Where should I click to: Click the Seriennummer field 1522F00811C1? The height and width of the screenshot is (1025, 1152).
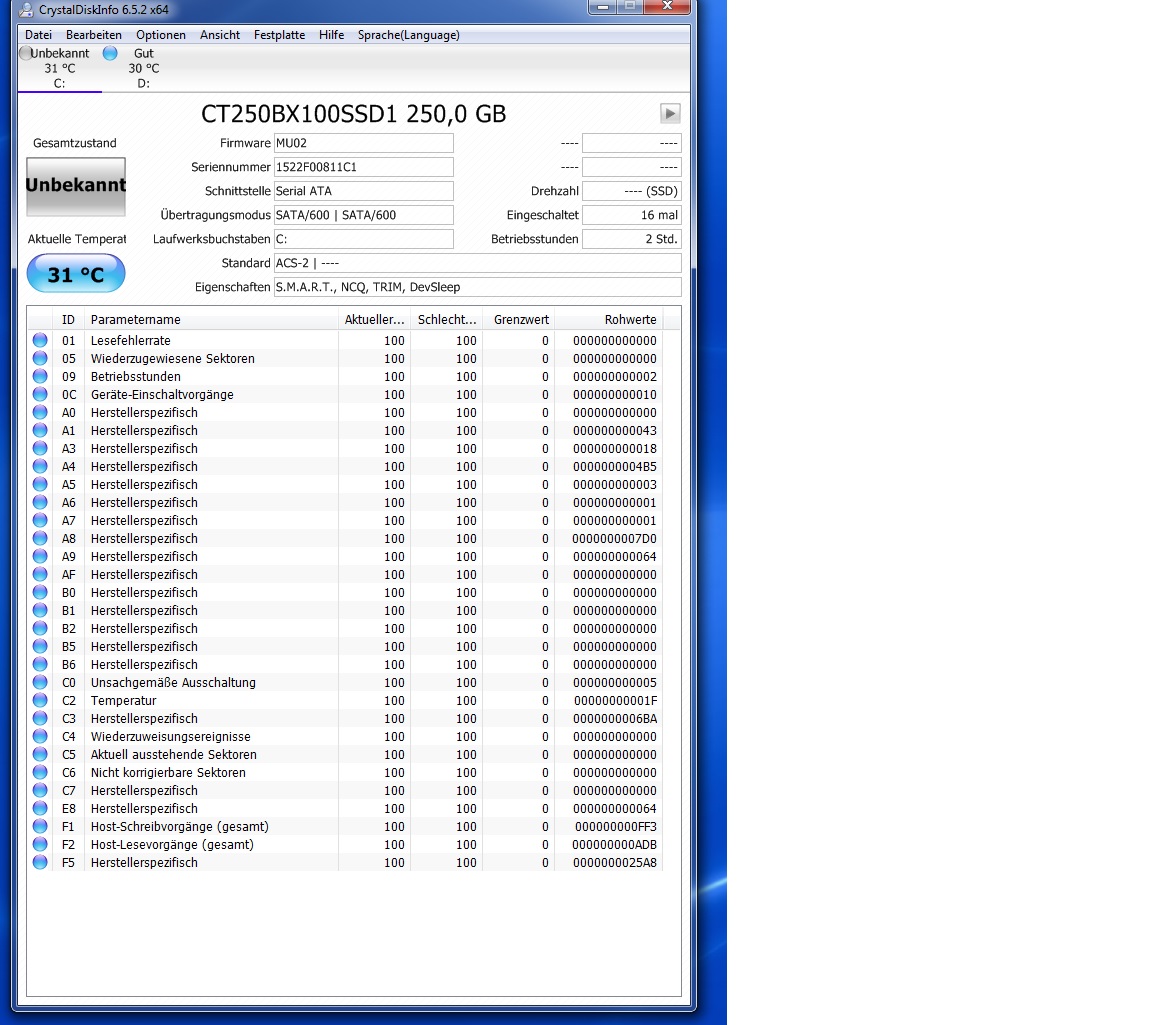[x=364, y=167]
